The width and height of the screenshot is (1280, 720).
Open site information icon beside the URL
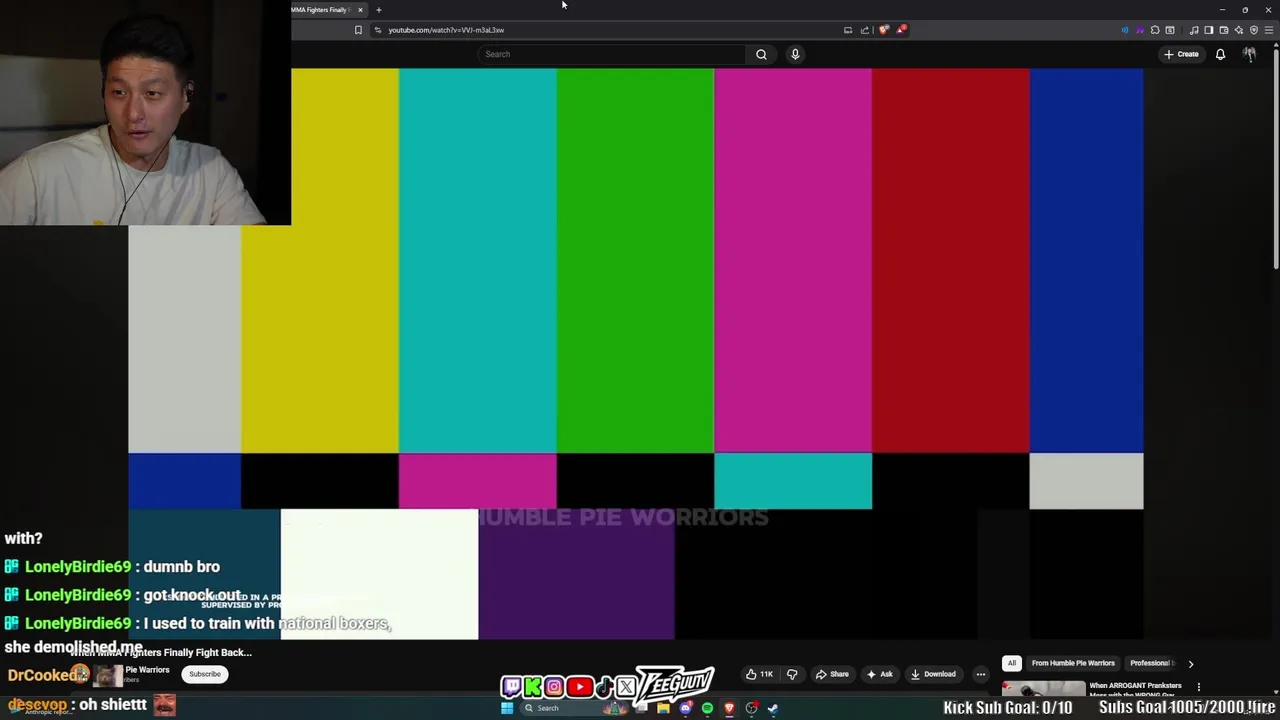tap(377, 30)
